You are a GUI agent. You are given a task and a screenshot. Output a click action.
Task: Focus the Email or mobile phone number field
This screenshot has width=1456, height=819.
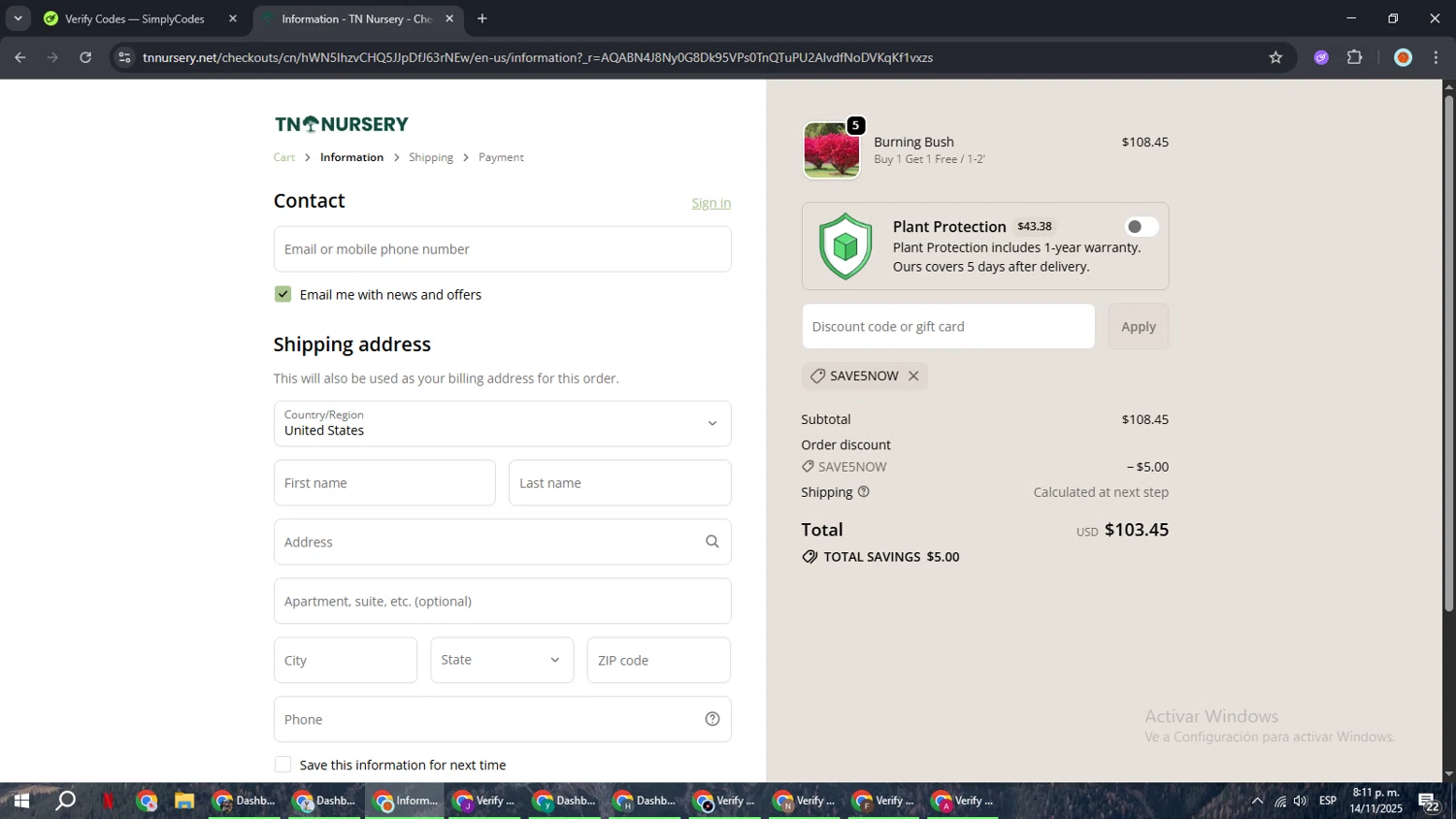point(502,248)
